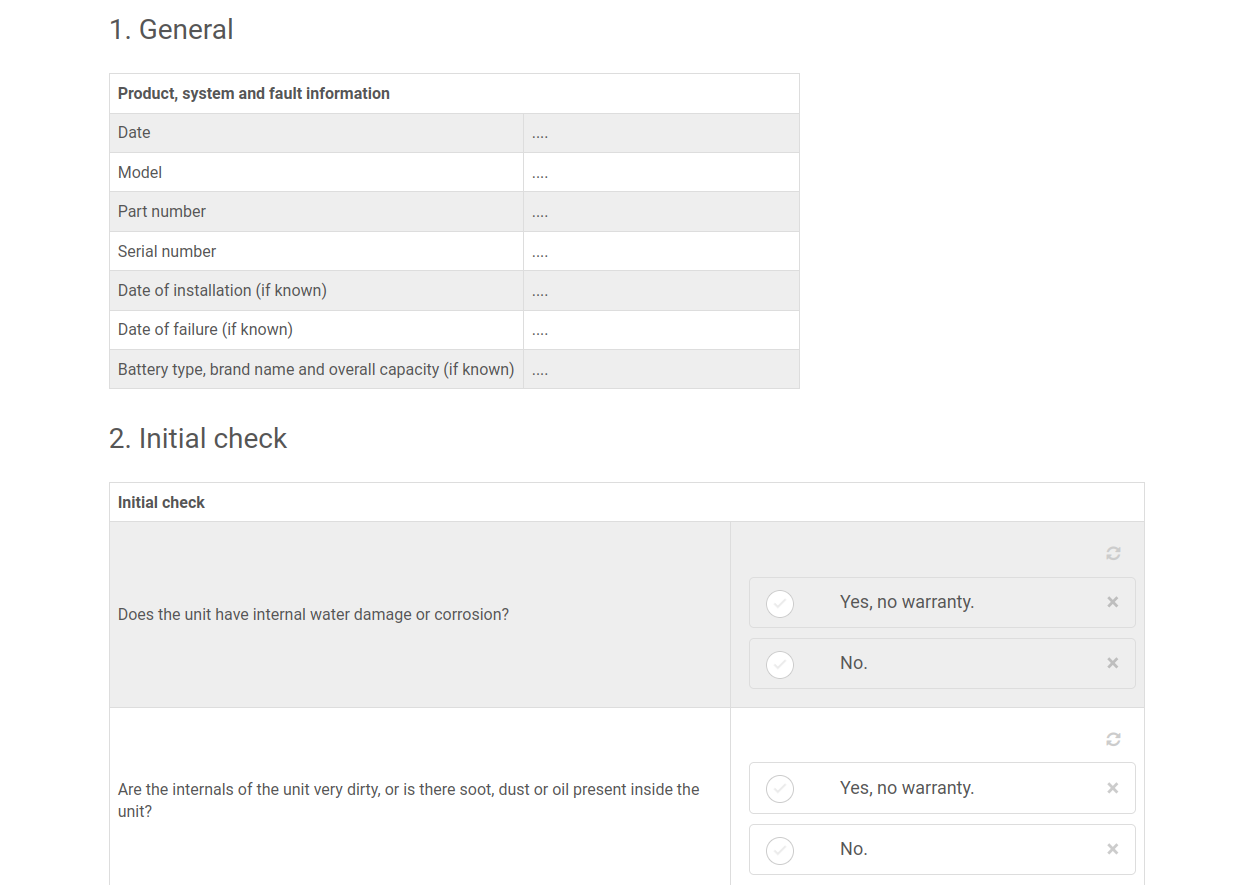The width and height of the screenshot is (1250, 885).
Task: Click the Date value field
Action: [660, 133]
